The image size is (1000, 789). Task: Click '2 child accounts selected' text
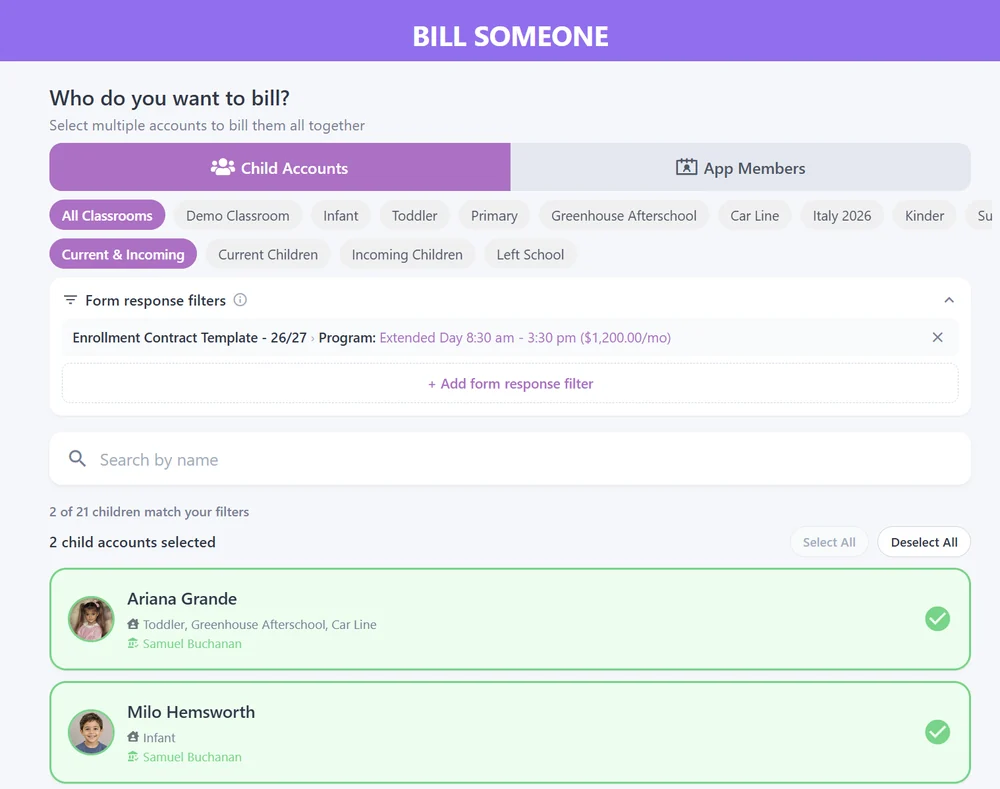pos(133,542)
